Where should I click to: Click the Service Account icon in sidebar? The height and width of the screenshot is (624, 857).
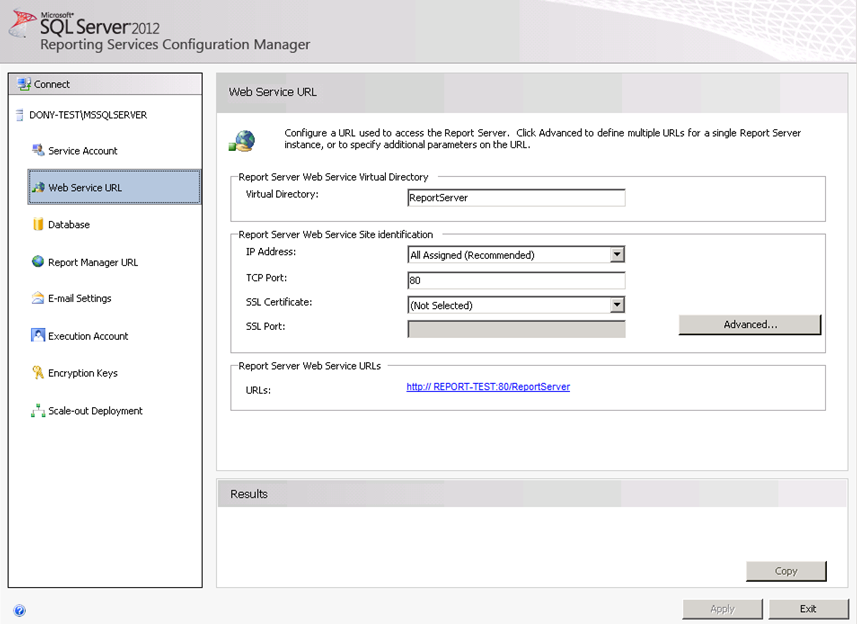pos(38,150)
